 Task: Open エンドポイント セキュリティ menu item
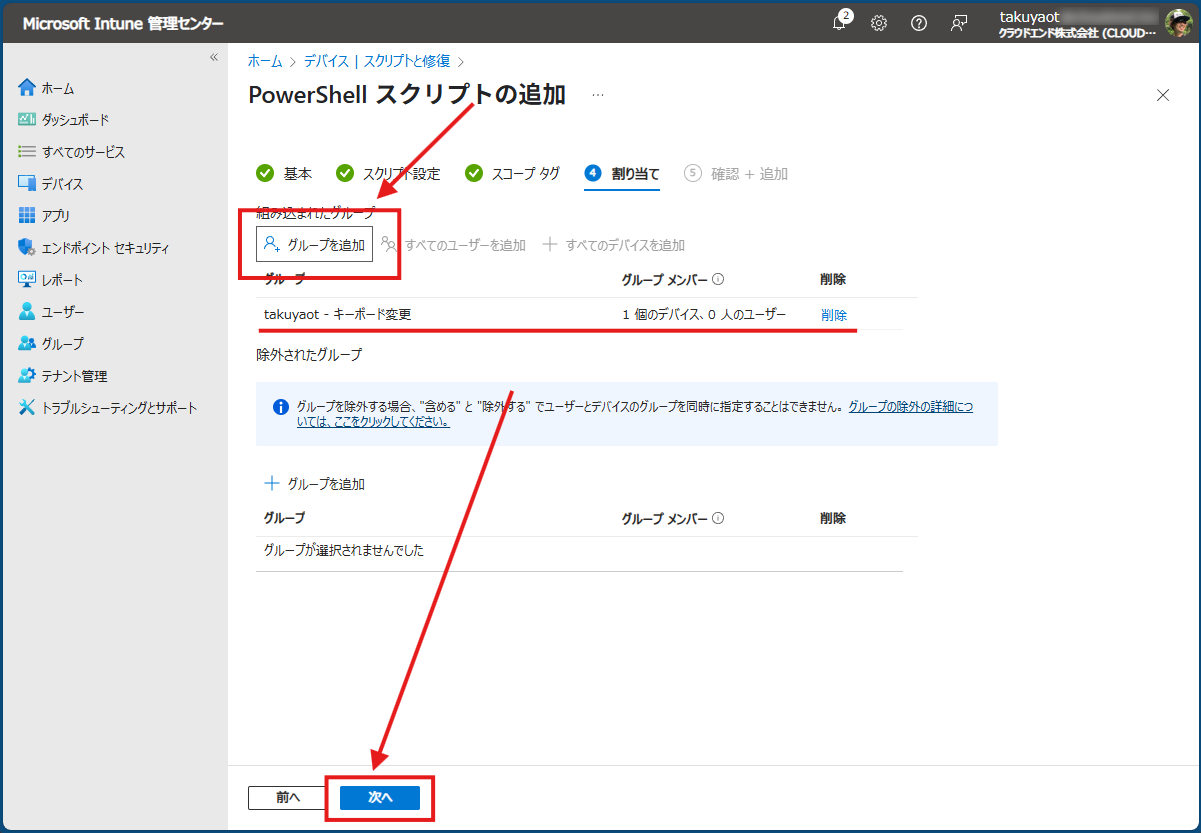[105, 248]
